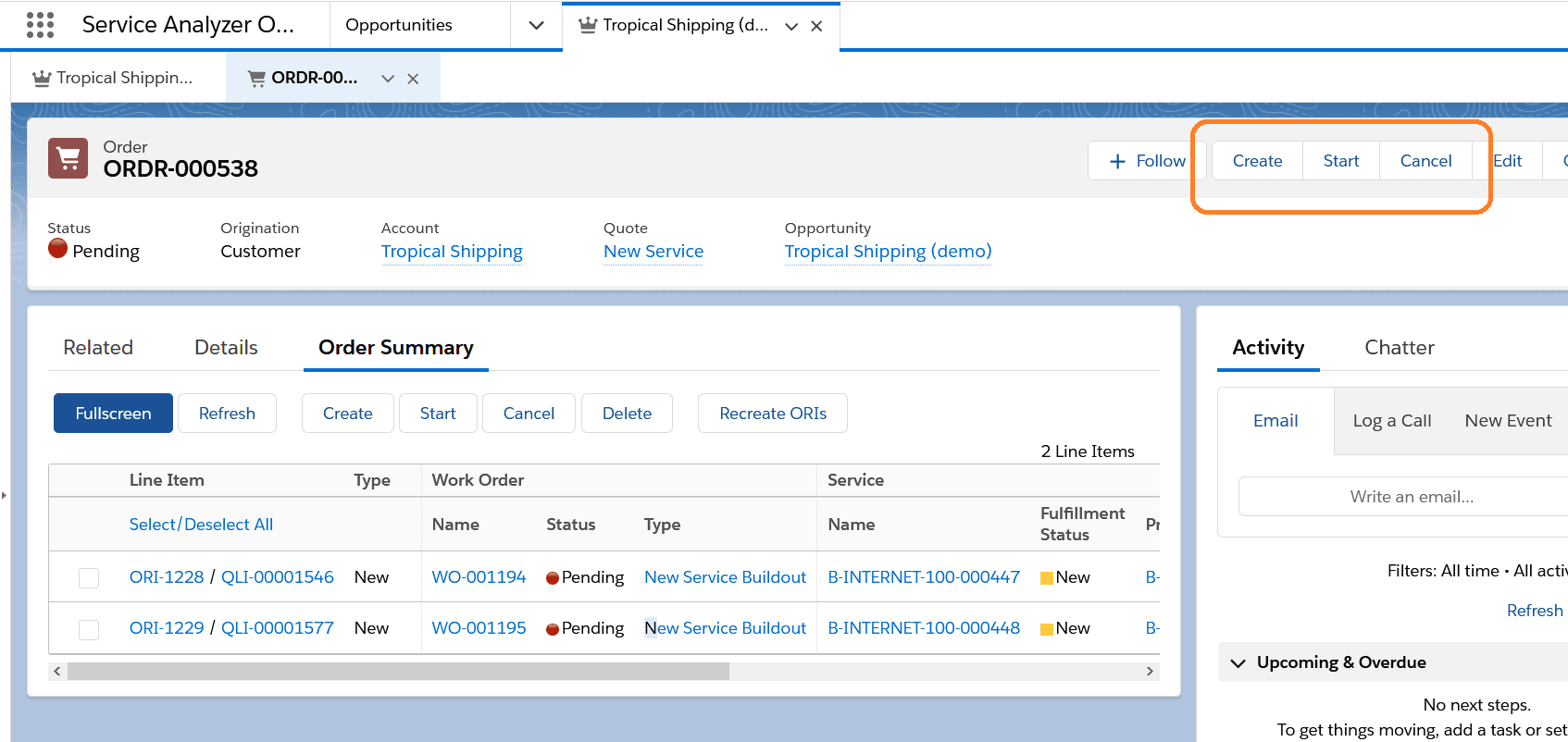The image size is (1568, 742).
Task: Open New Service Buildout link for WO-001195
Action: pos(726,628)
